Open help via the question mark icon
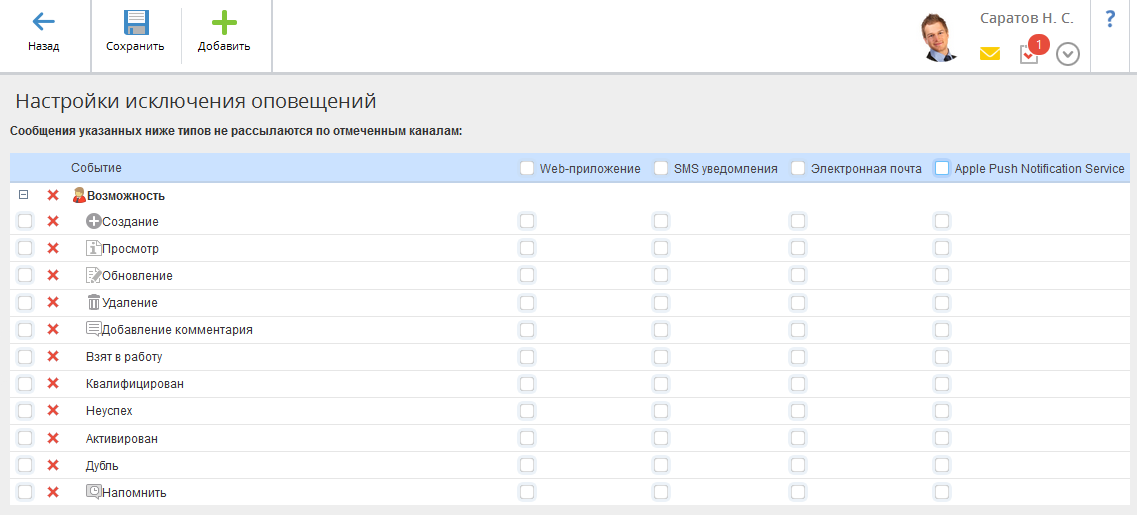Screen dimensions: 1137x515 pyautogui.click(x=1109, y=20)
